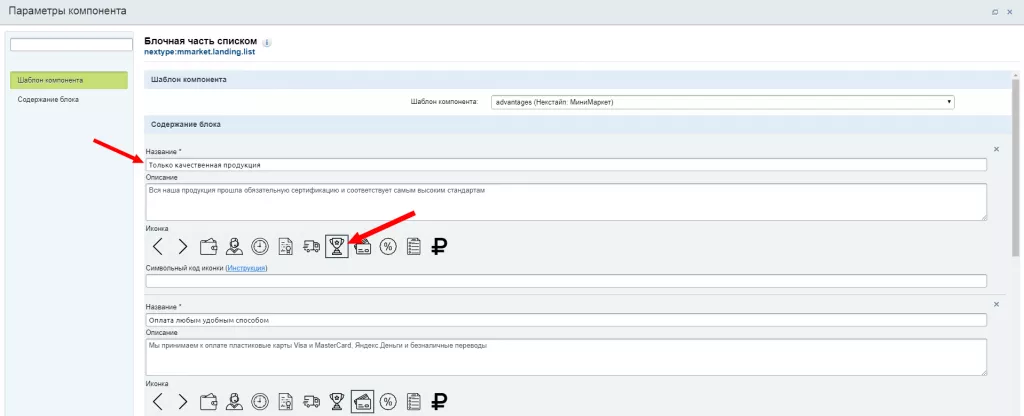
Task: Open the 'Инструкция' link
Action: 247,268
